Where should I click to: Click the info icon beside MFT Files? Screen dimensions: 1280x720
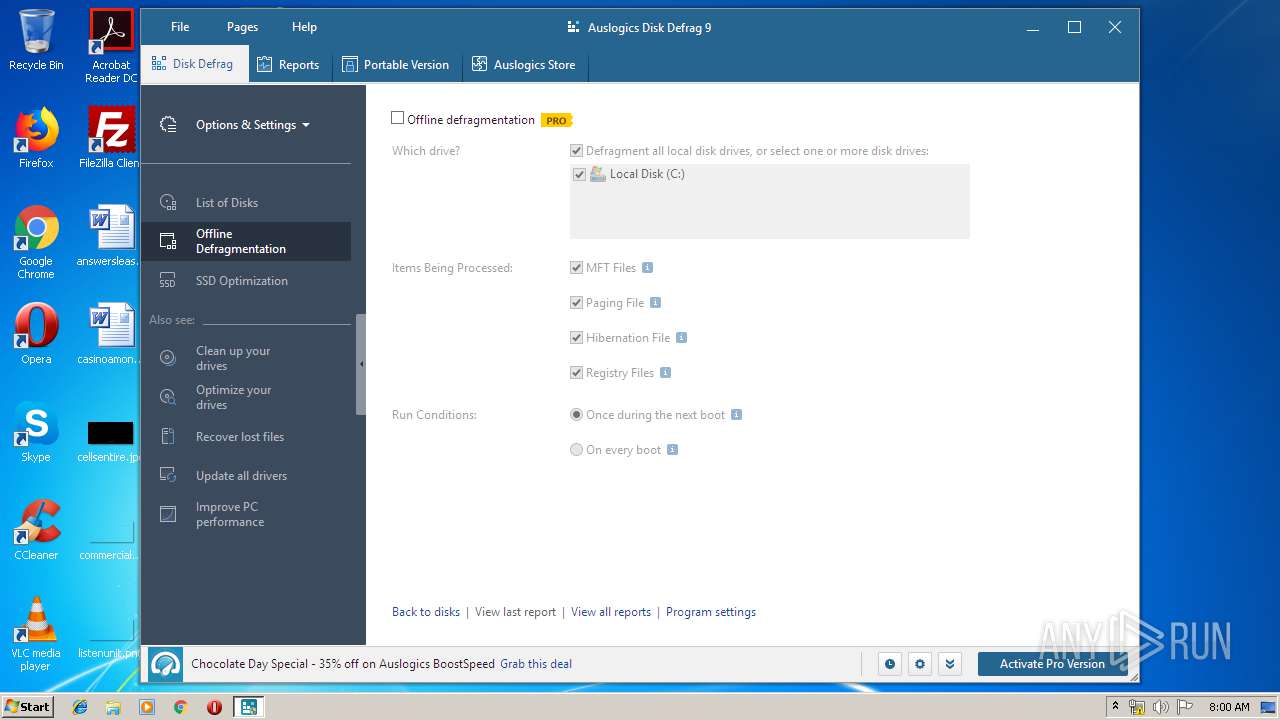(647, 268)
